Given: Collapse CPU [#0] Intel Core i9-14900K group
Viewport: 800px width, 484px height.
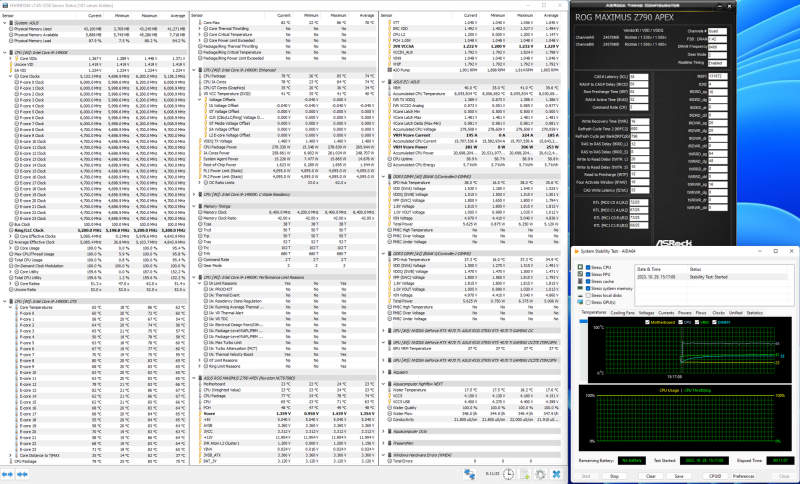Looking at the screenshot, I should coord(5,53).
